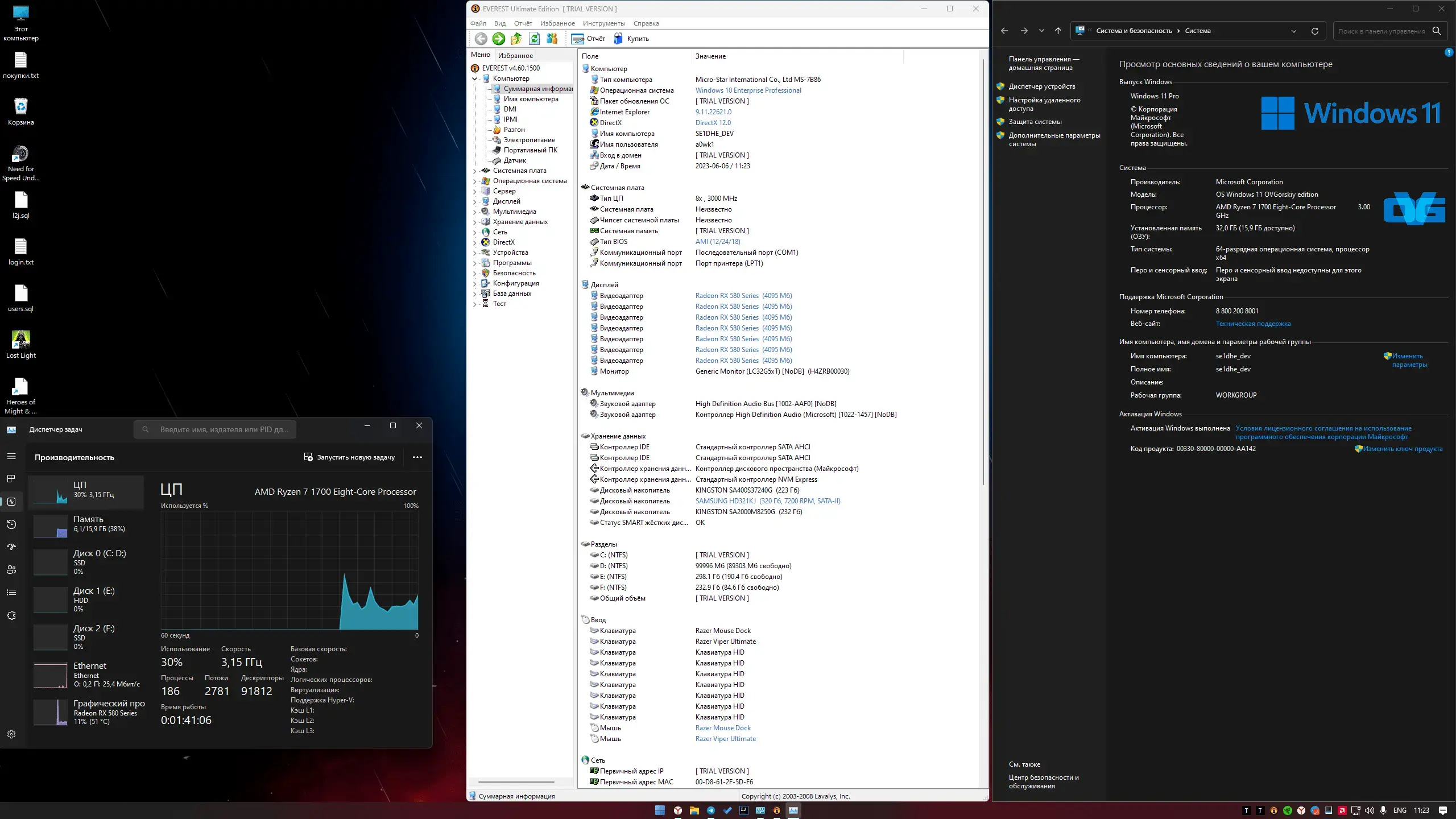Open the Этот компьютер desktop icon
Screen dimensions: 1456x819
click(21, 23)
